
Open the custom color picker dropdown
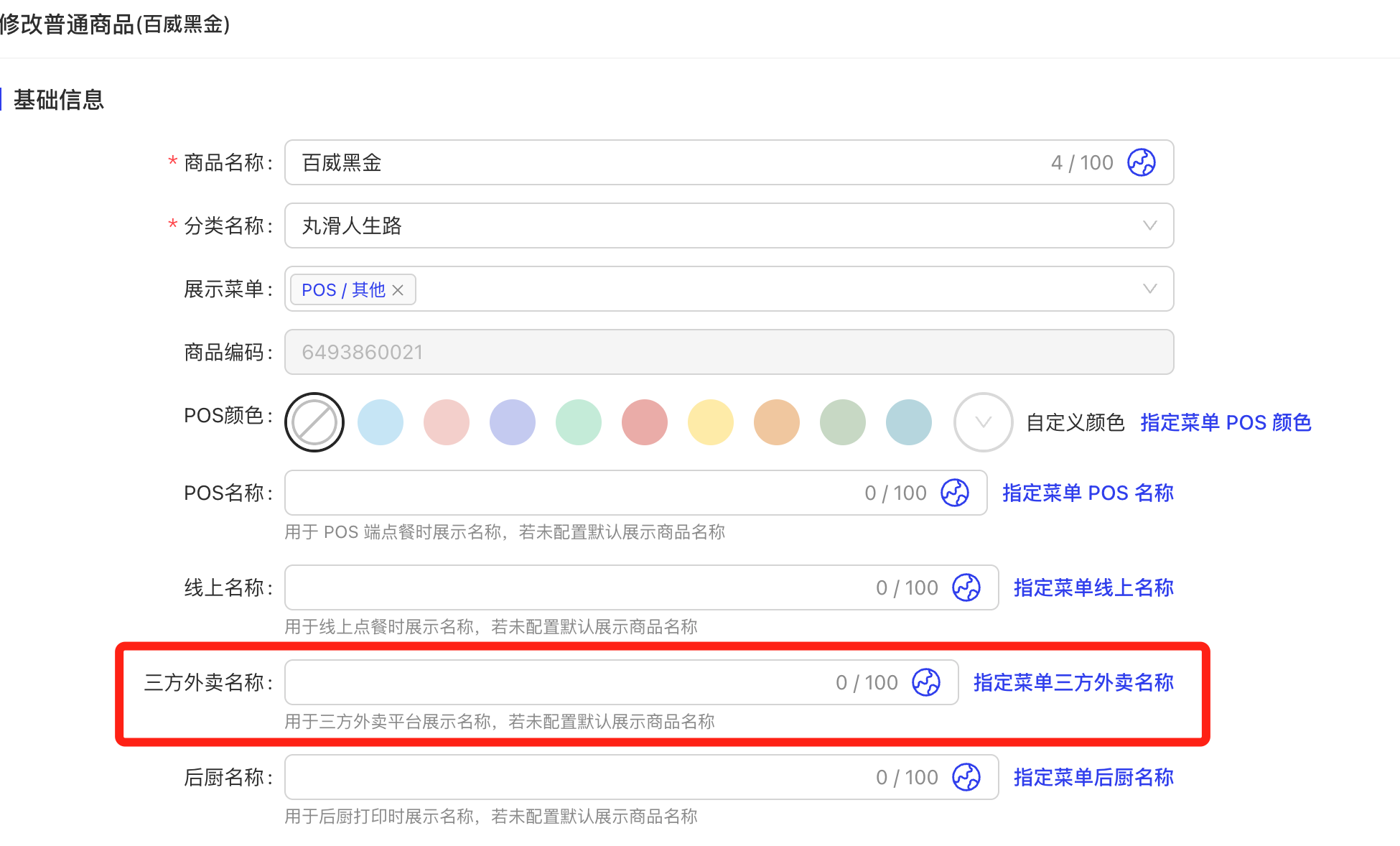tap(983, 422)
